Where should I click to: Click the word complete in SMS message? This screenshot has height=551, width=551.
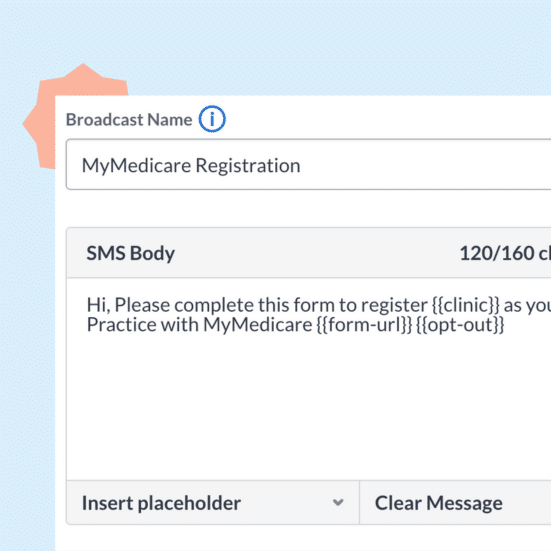pyautogui.click(x=214, y=305)
